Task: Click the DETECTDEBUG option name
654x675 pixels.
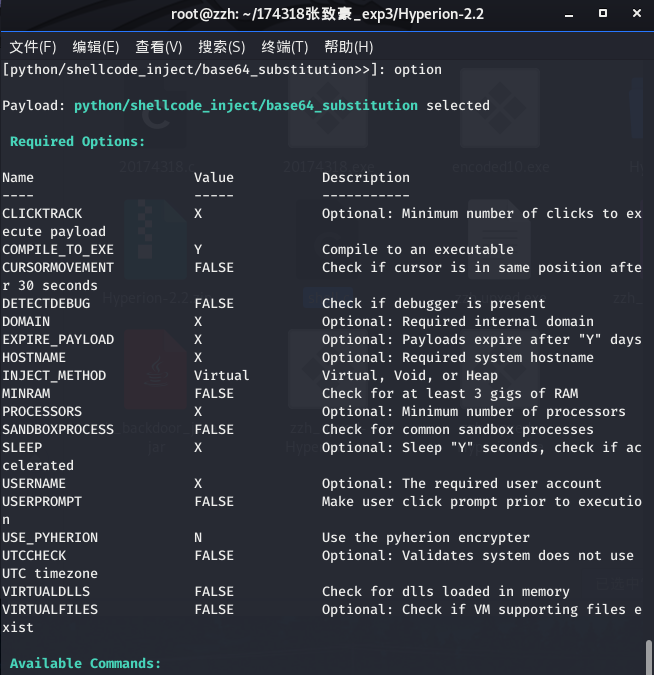Action: click(x=46, y=303)
